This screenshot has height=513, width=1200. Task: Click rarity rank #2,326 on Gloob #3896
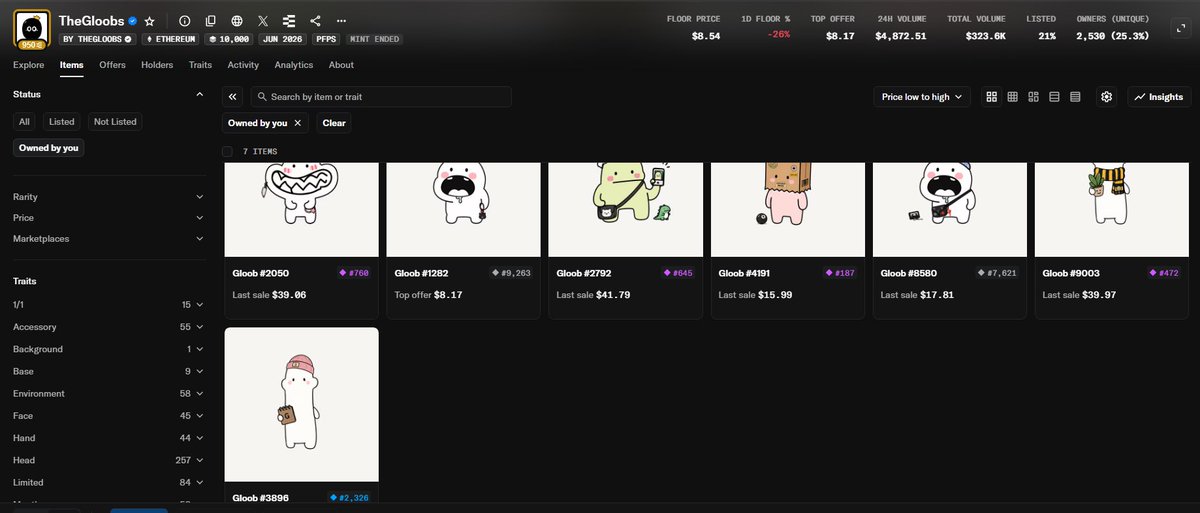[x=348, y=497]
